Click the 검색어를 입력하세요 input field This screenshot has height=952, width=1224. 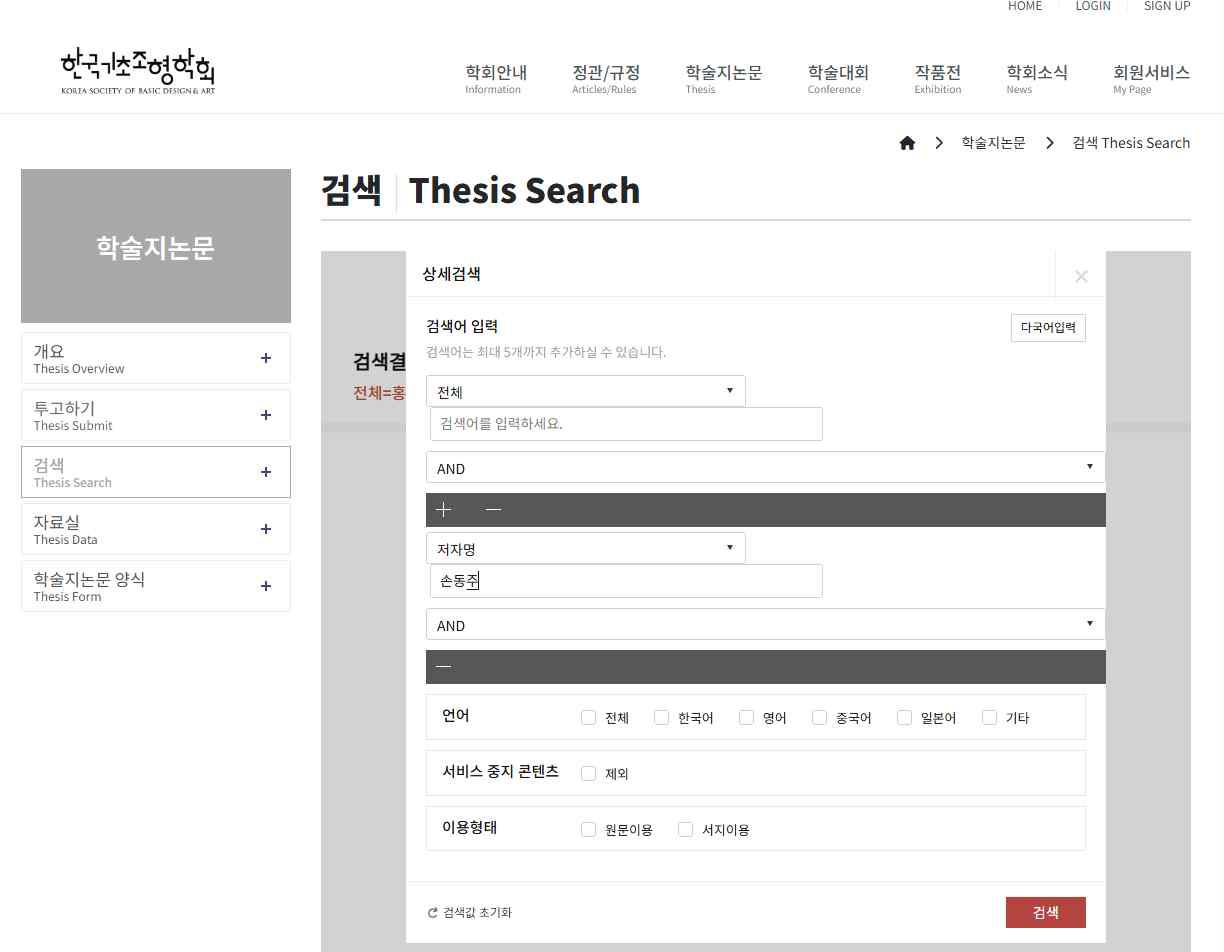pos(626,424)
